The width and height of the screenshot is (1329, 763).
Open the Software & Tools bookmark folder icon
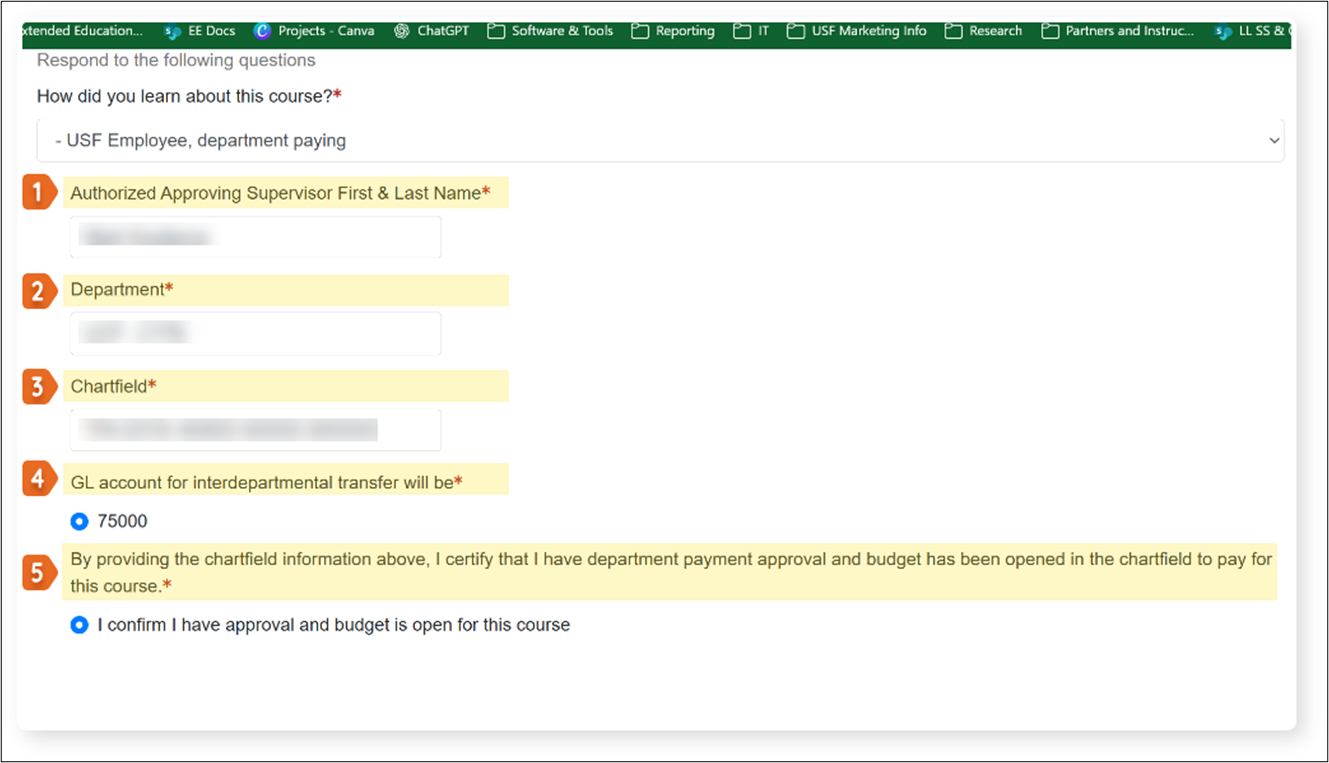click(496, 31)
